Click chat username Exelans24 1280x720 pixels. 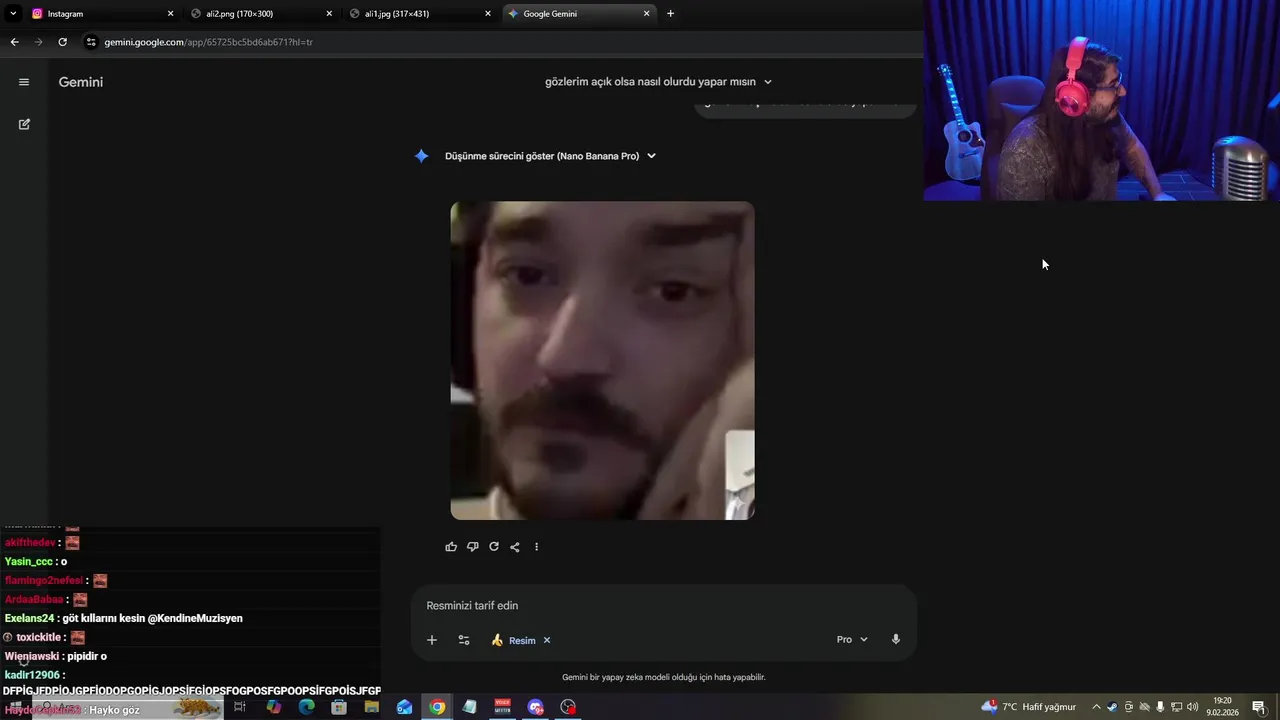(x=29, y=618)
